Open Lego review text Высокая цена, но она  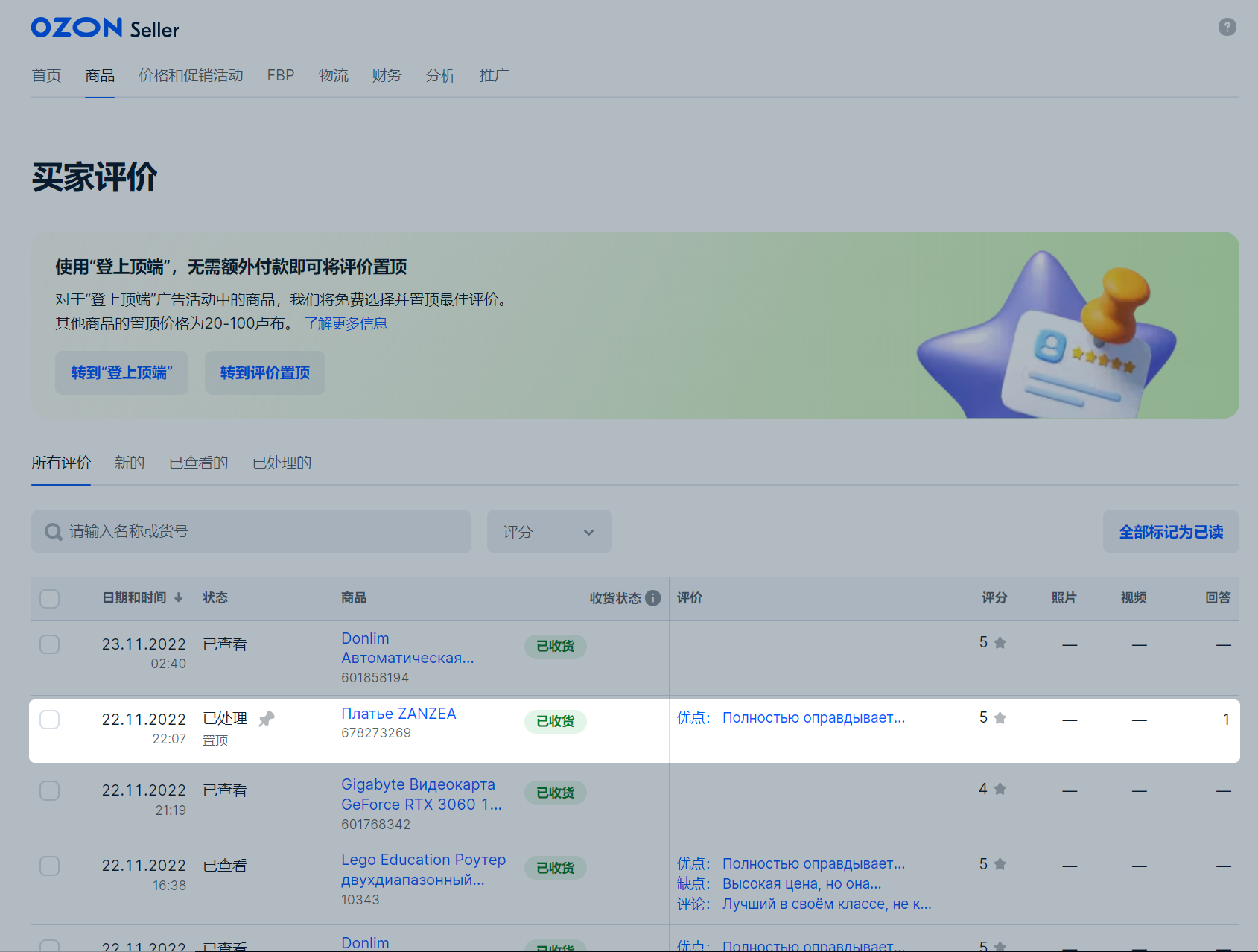pos(801,884)
